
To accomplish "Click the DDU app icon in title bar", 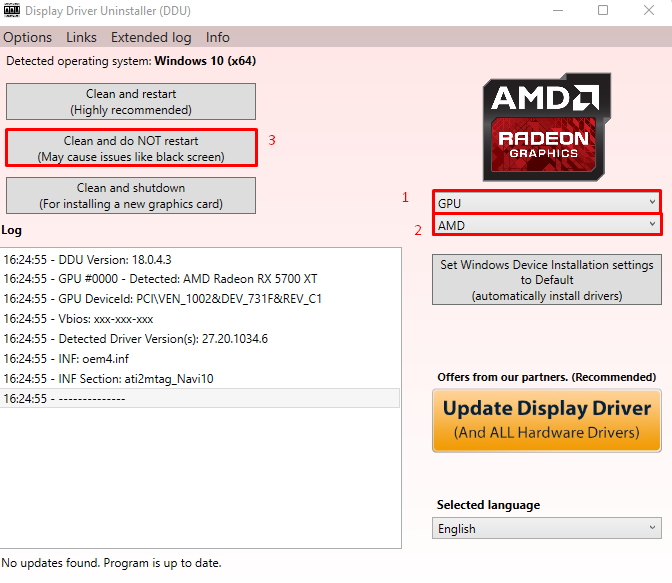I will (11, 10).
